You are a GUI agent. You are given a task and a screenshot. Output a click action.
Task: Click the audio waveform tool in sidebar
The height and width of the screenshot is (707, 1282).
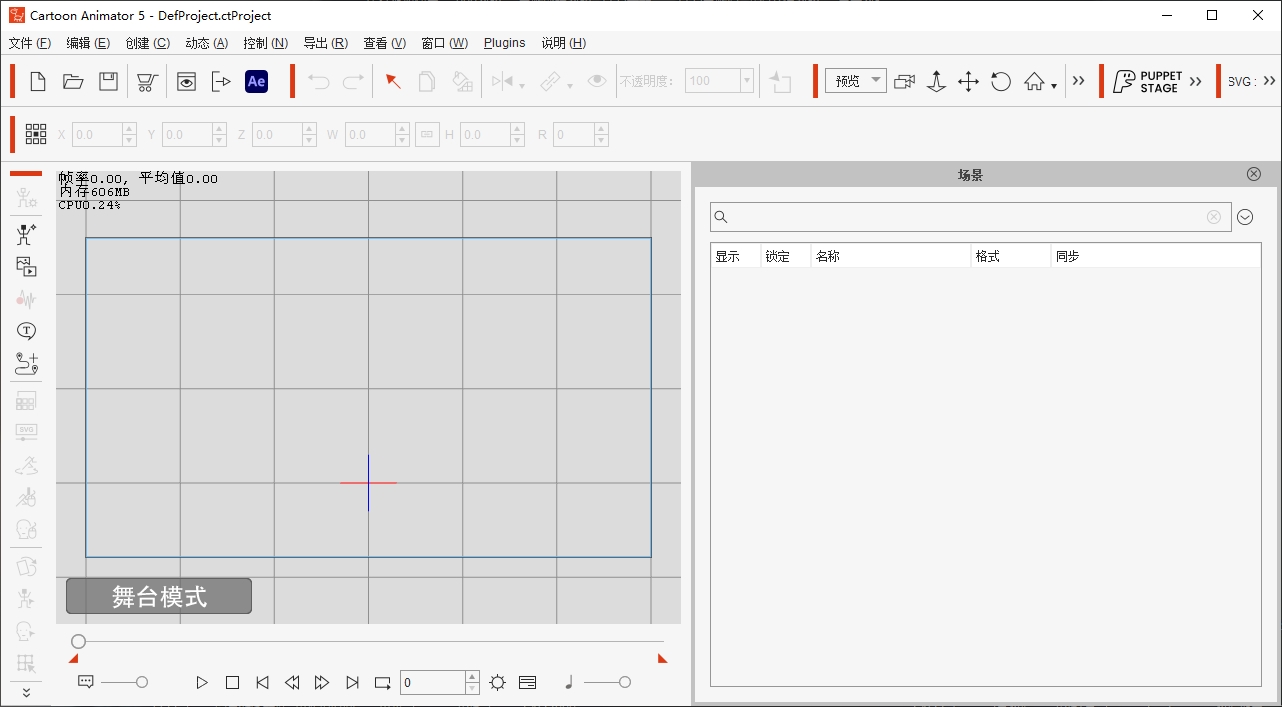[26, 298]
